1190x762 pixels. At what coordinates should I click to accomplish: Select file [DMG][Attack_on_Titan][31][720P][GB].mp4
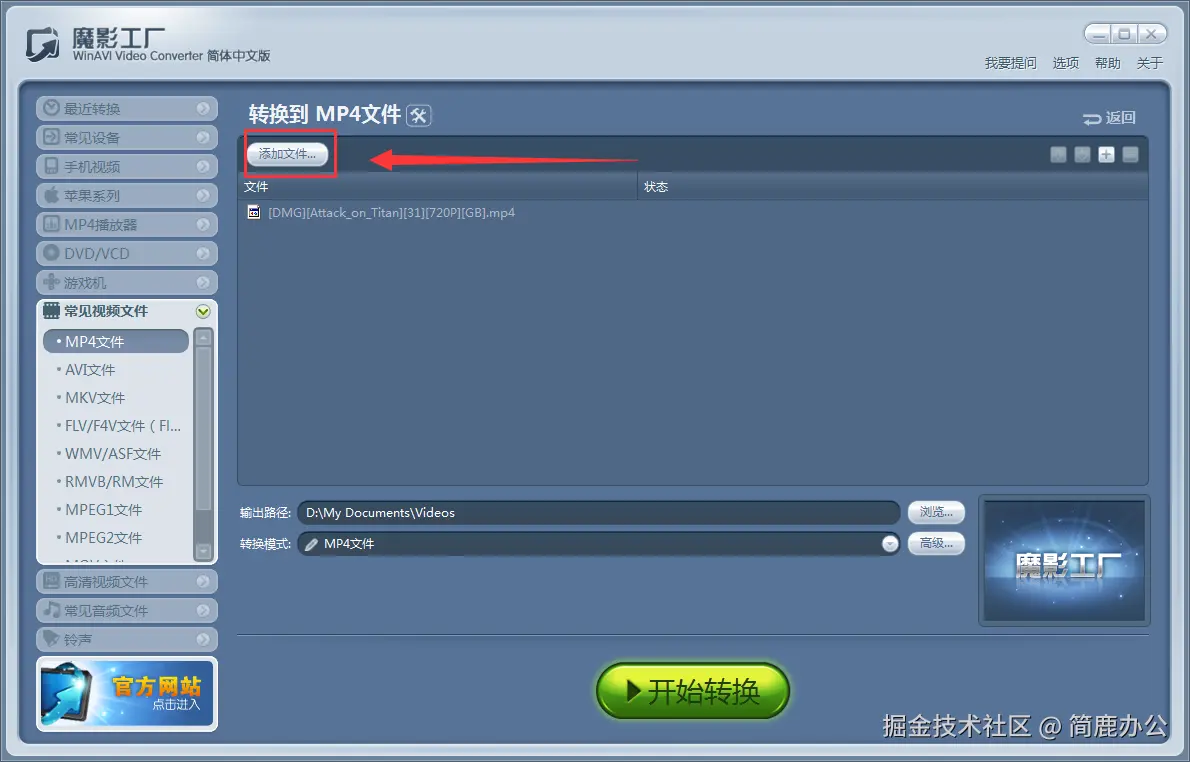tap(391, 213)
